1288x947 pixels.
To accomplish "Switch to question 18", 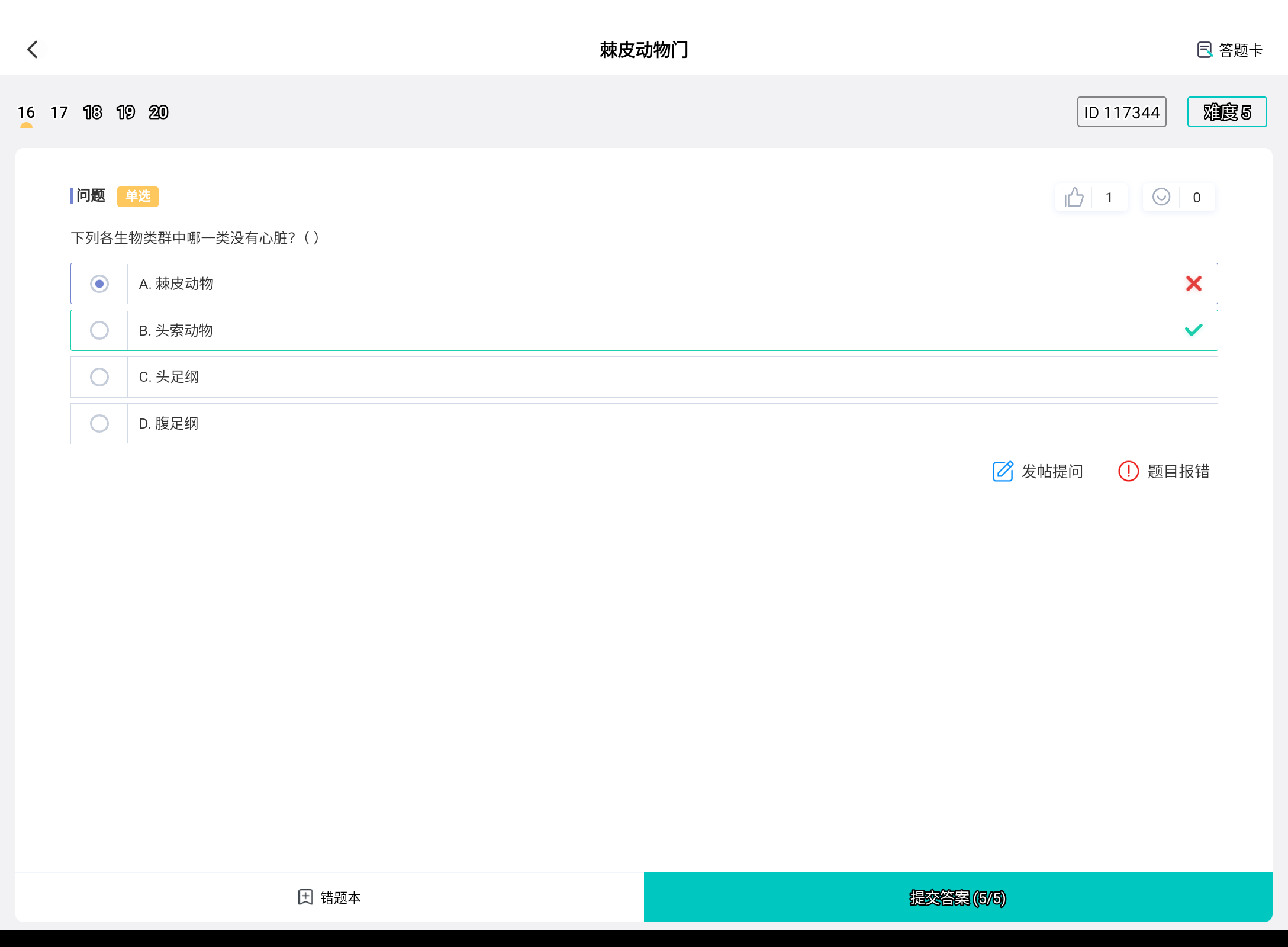I will pos(92,112).
